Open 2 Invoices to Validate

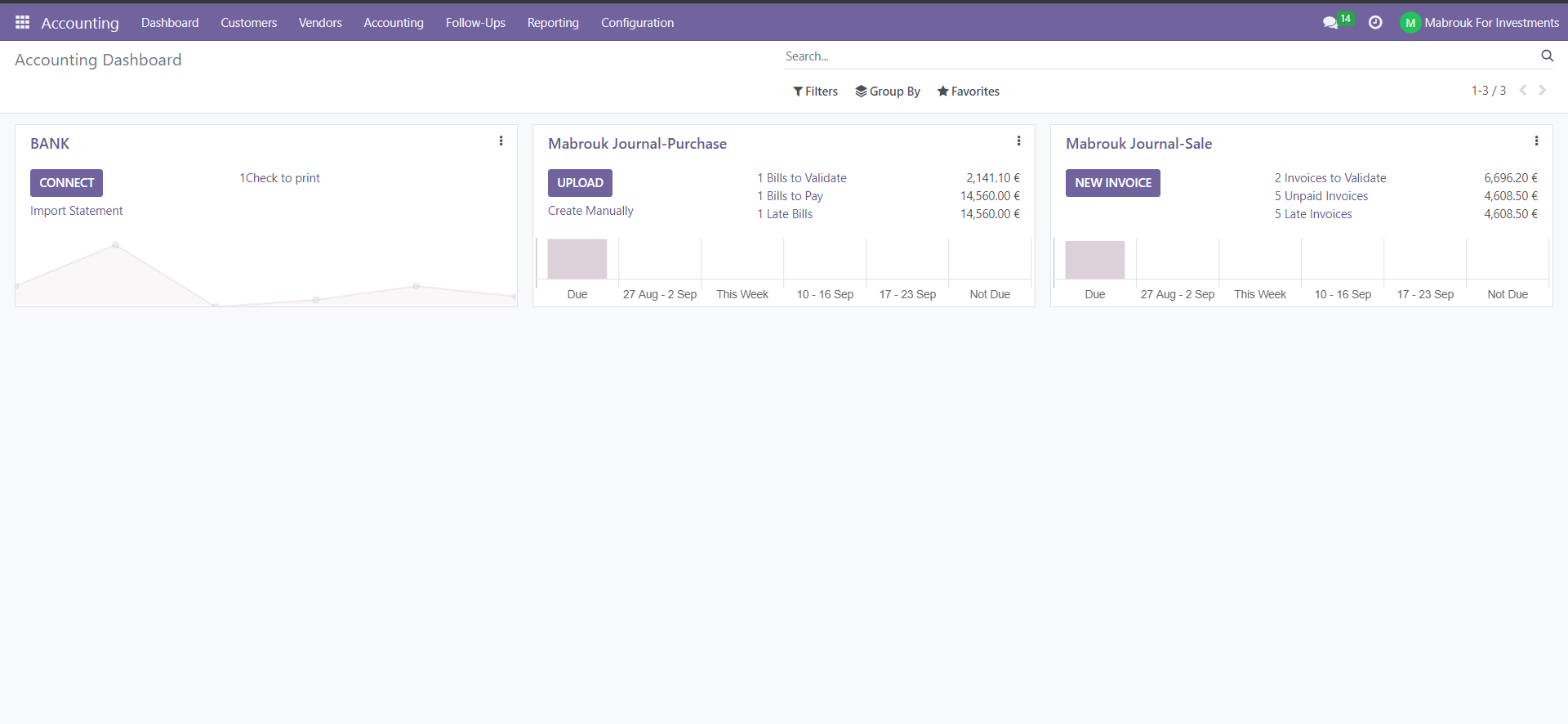[1330, 178]
